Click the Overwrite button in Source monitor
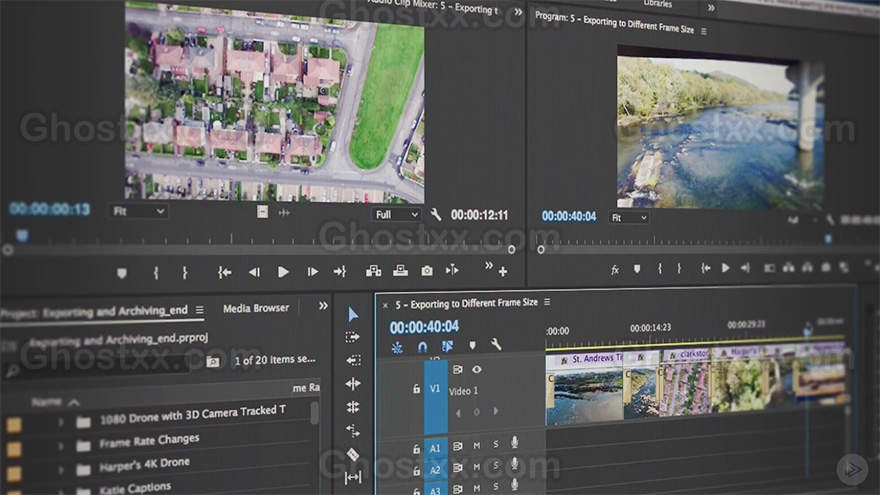Image resolution: width=880 pixels, height=495 pixels. (400, 271)
